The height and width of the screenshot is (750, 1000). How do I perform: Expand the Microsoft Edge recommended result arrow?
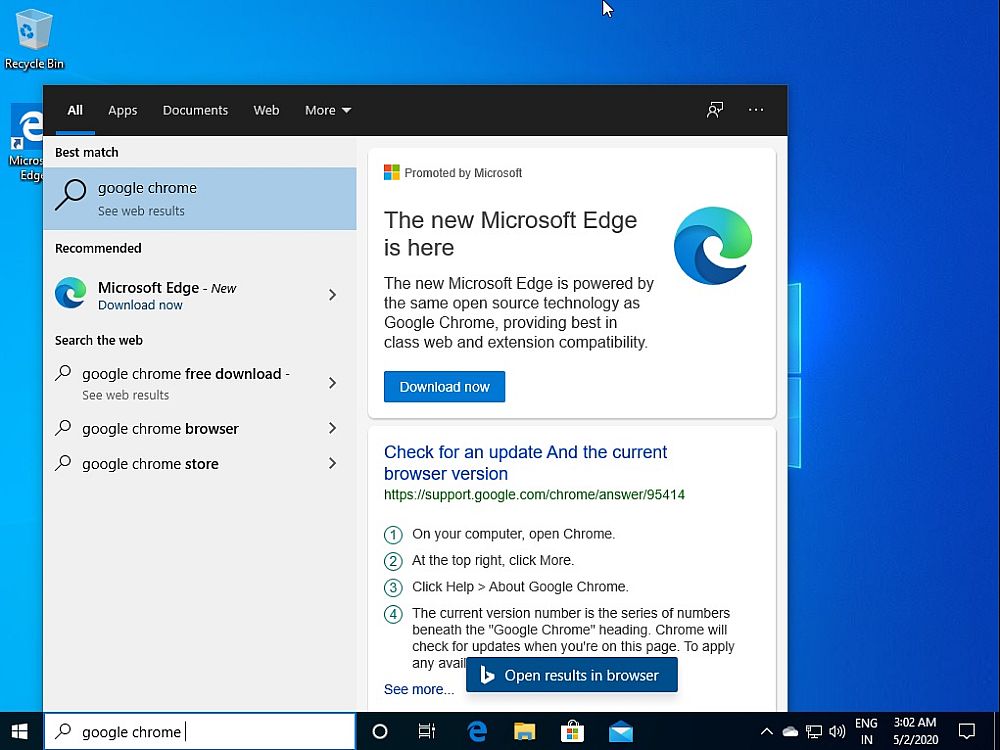(x=333, y=295)
